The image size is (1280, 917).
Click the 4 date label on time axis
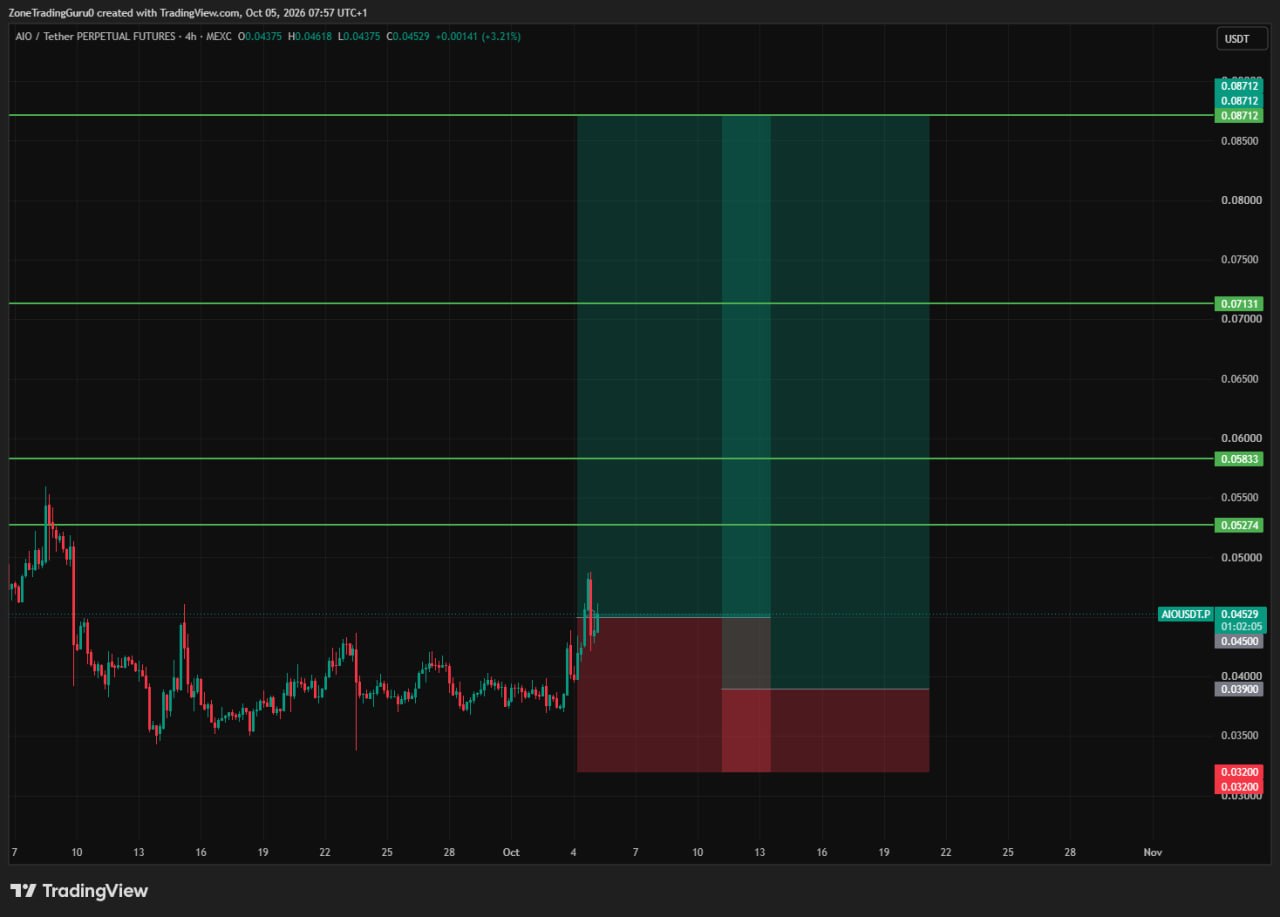(573, 852)
